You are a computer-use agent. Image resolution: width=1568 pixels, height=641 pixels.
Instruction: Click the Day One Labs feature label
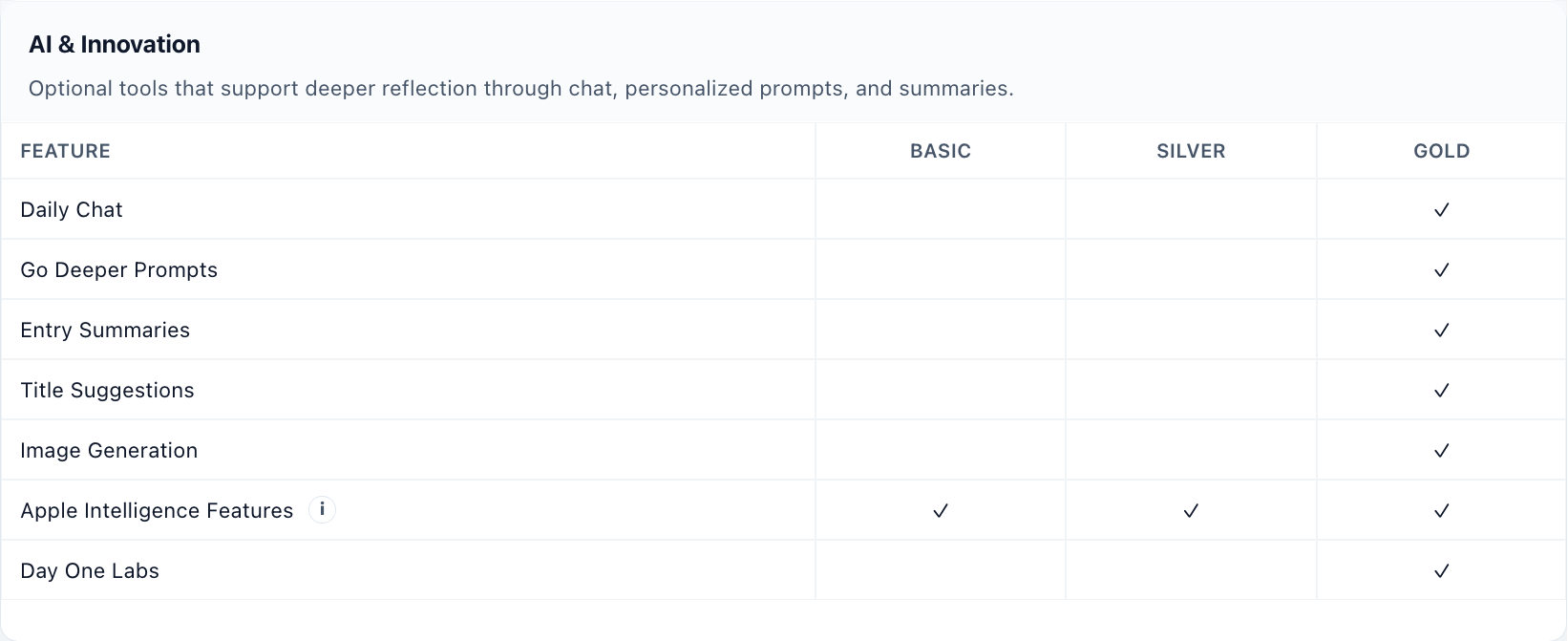[x=90, y=571]
